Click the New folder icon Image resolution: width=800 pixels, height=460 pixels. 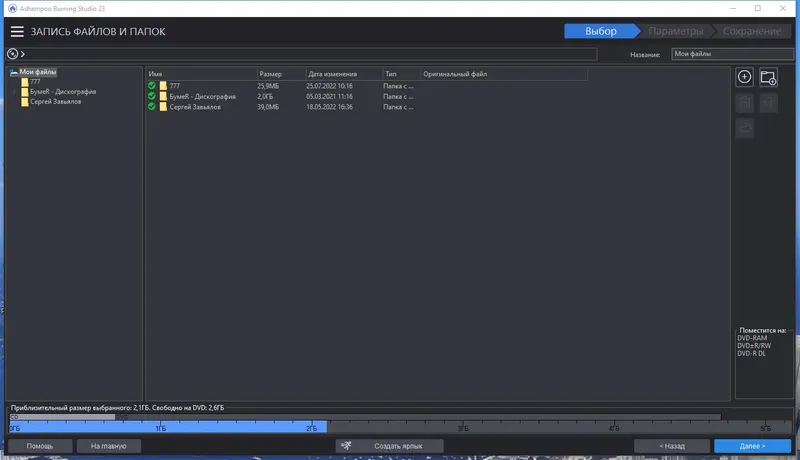768,77
